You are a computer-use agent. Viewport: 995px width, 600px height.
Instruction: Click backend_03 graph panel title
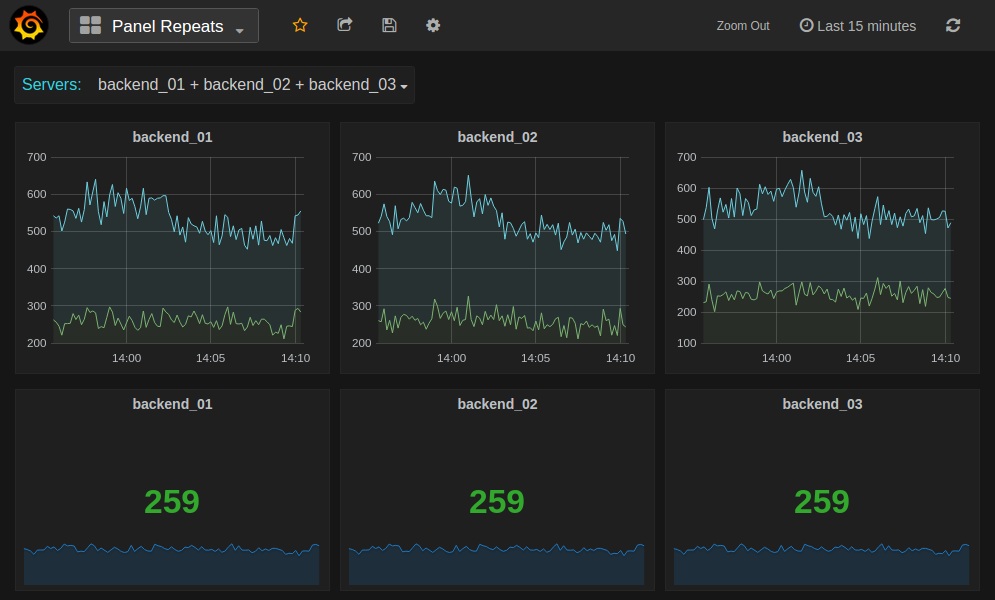pyautogui.click(x=822, y=137)
